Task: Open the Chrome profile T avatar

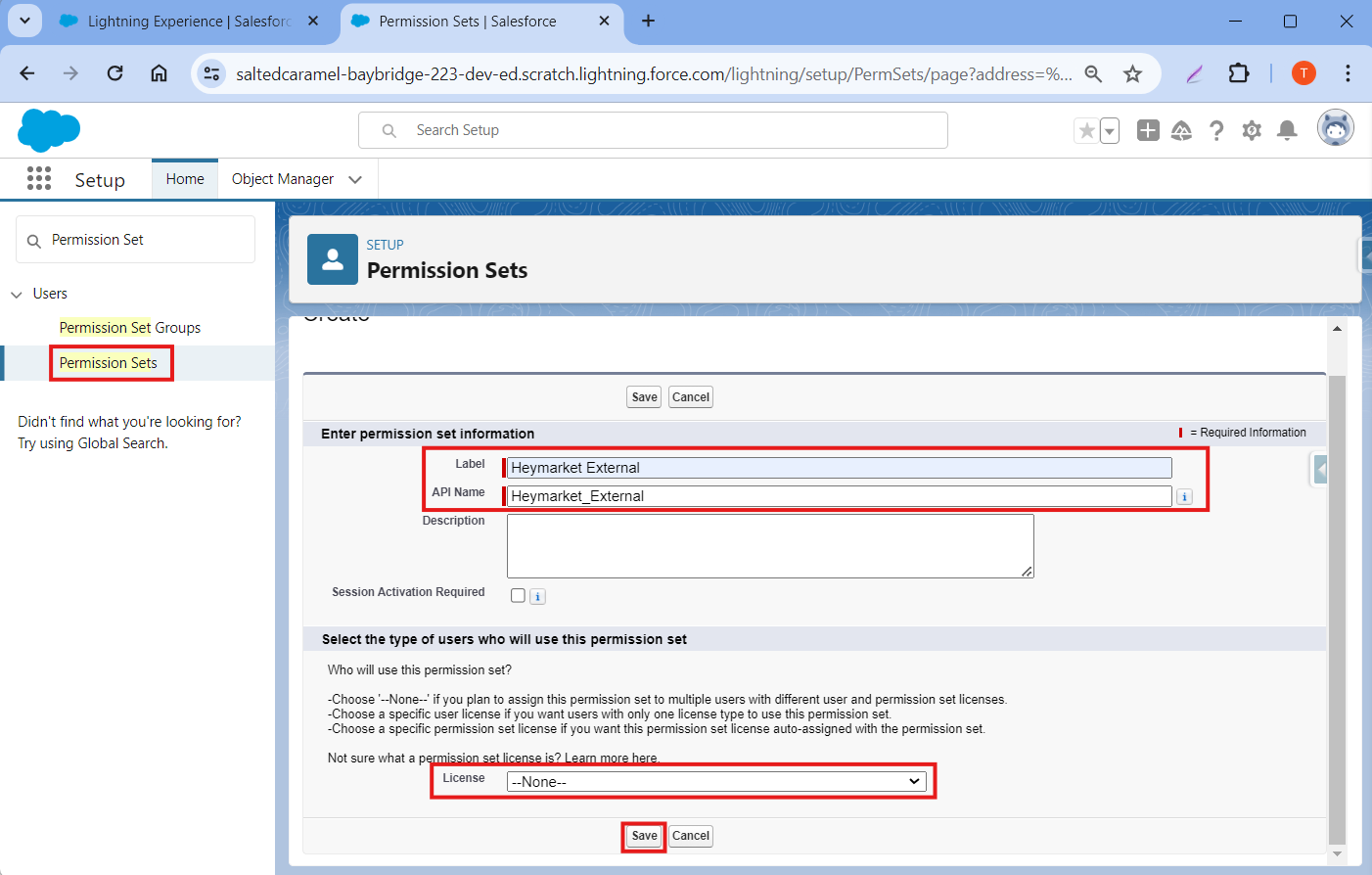Action: [1303, 73]
